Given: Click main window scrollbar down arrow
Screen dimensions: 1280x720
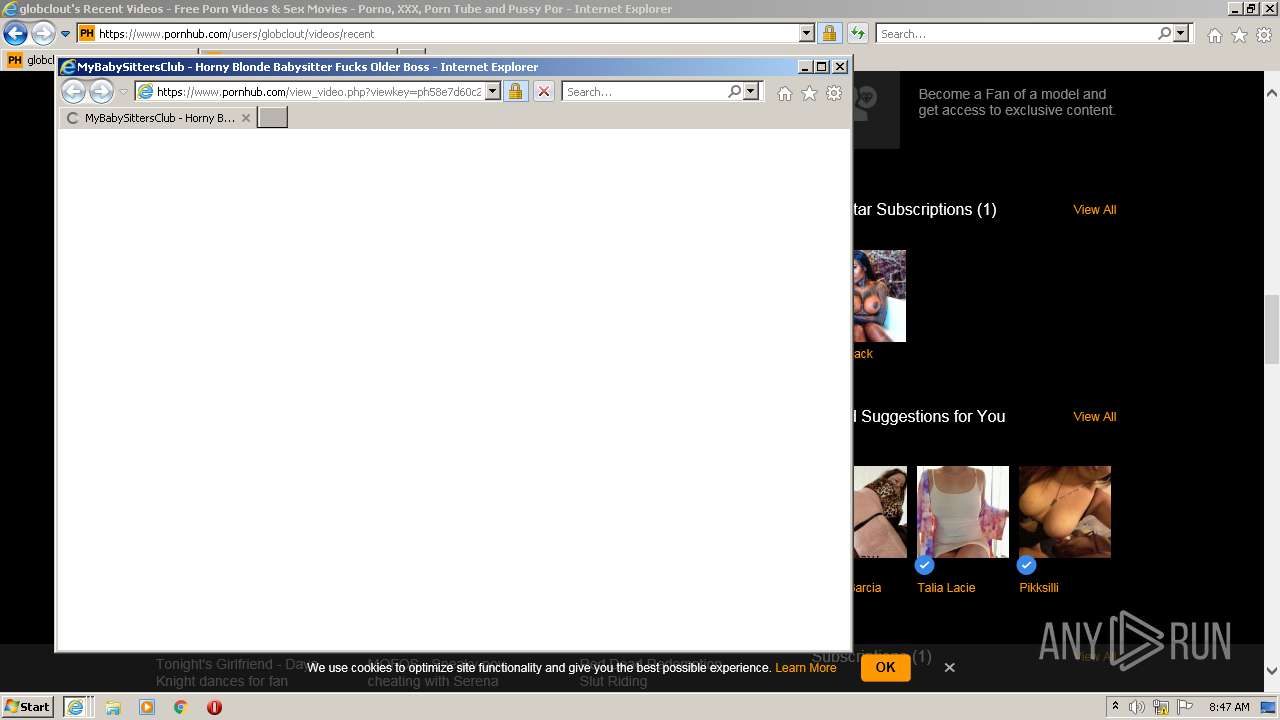Looking at the screenshot, I should [x=1272, y=671].
